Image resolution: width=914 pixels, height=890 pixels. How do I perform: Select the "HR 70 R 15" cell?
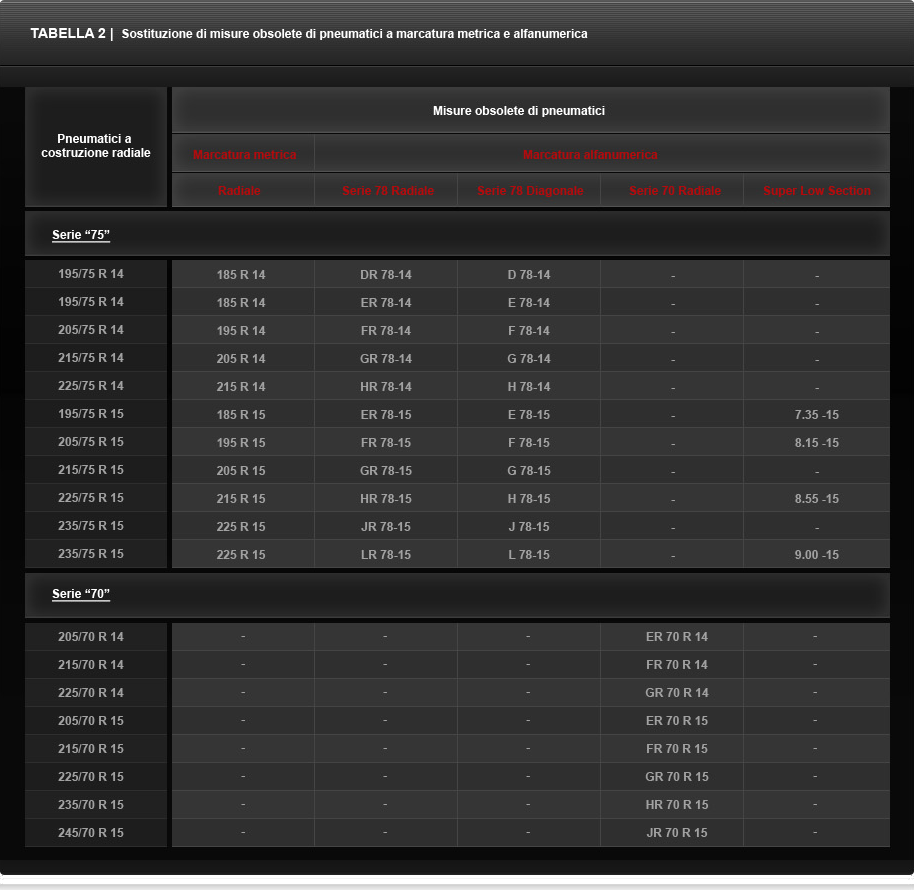click(677, 804)
